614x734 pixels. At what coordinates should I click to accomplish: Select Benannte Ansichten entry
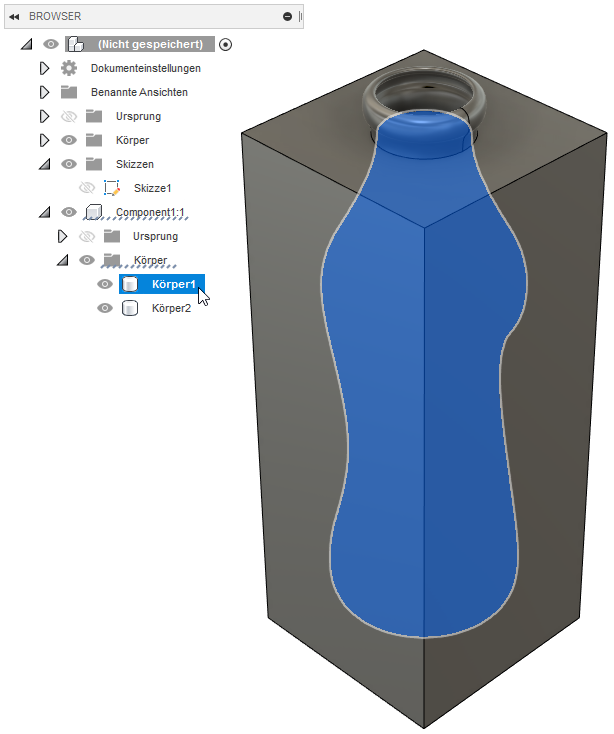pos(139,92)
